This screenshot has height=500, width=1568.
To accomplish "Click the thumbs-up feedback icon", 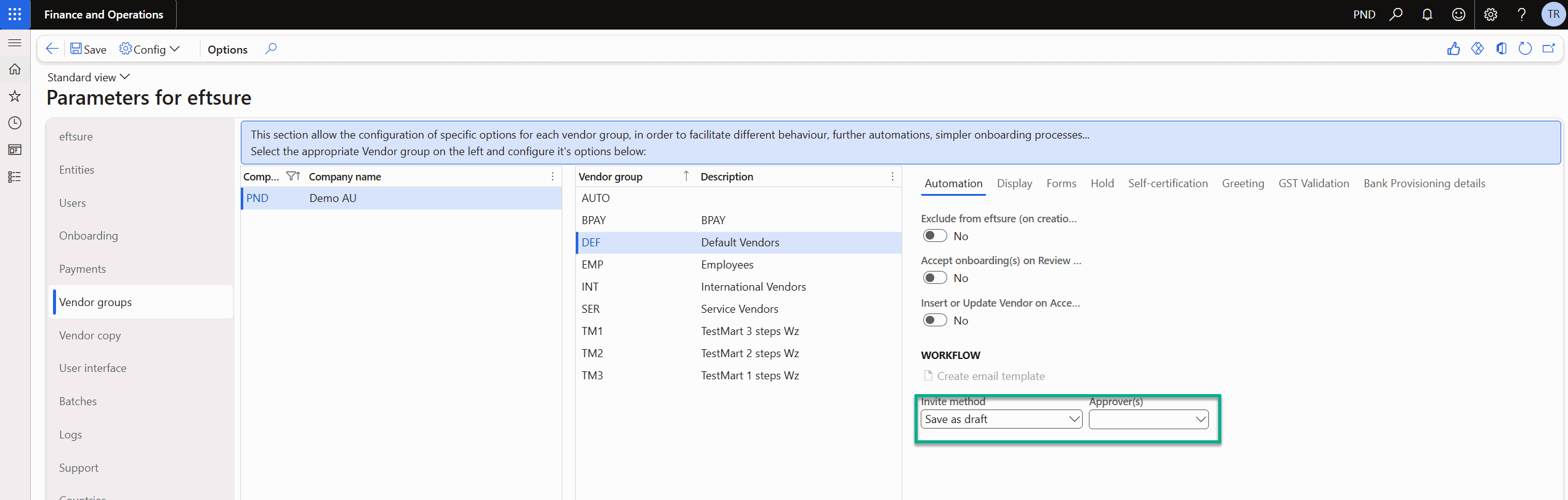I will tap(1453, 49).
